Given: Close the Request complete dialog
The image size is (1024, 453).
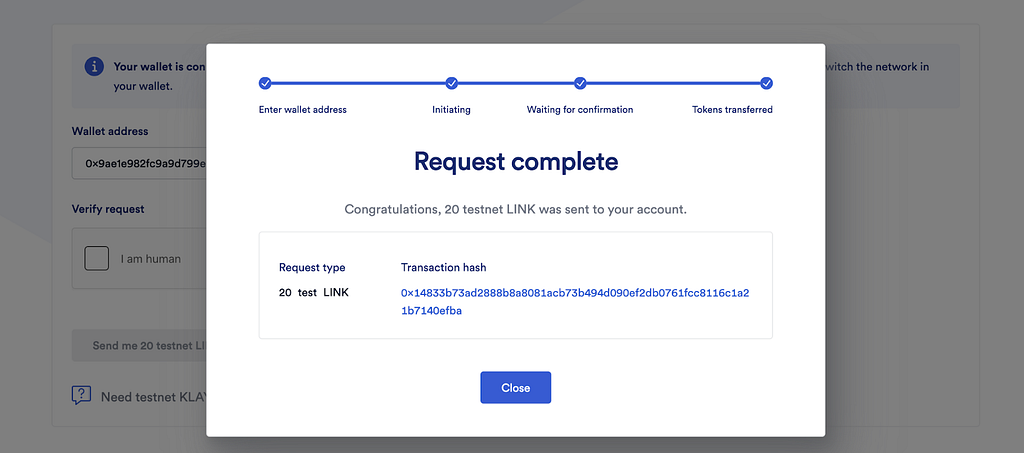Looking at the screenshot, I should pos(515,388).
